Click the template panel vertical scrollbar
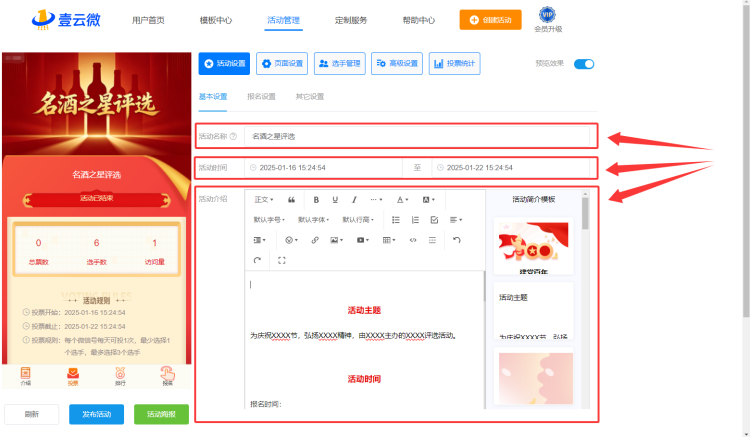The height and width of the screenshot is (437, 750). pos(585,213)
